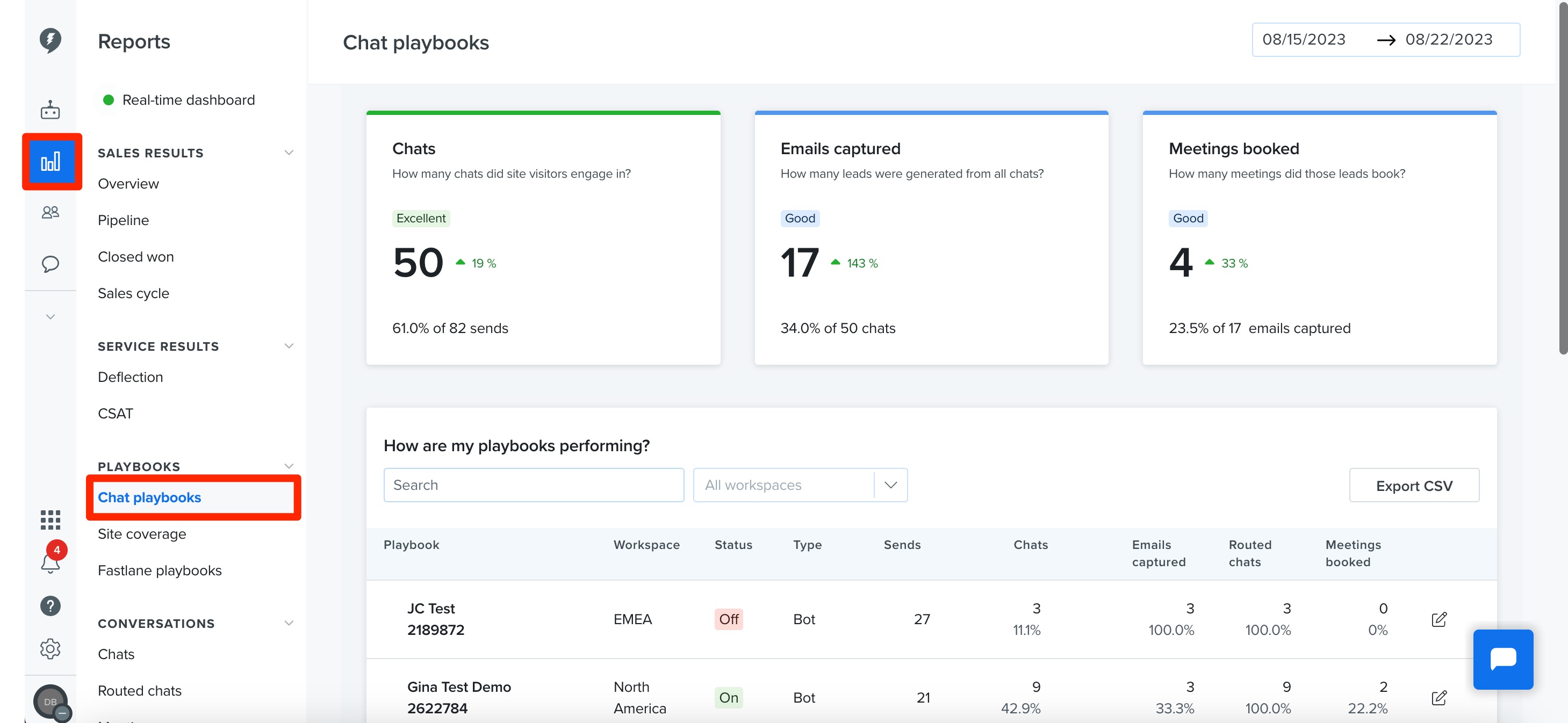Open the Gina Test Demo 2622784 playbook name
The width and height of the screenshot is (1568, 723).
coord(459,697)
